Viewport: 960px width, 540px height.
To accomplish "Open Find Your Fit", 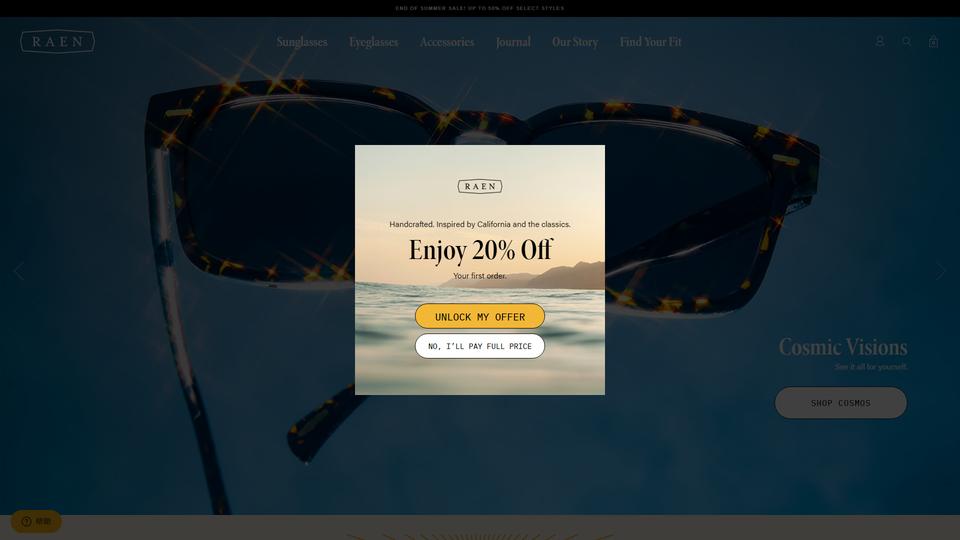I will click(650, 42).
